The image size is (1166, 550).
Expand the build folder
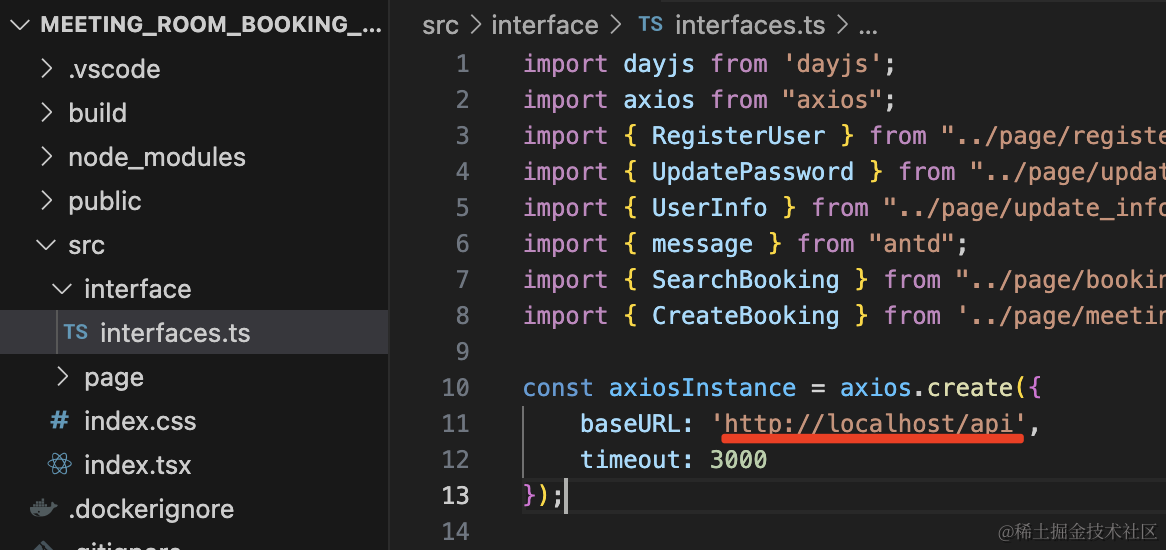click(x=46, y=113)
